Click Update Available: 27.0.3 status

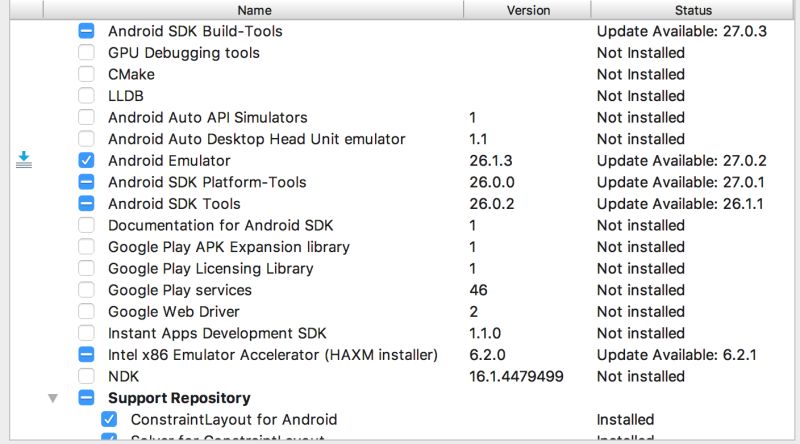[682, 31]
